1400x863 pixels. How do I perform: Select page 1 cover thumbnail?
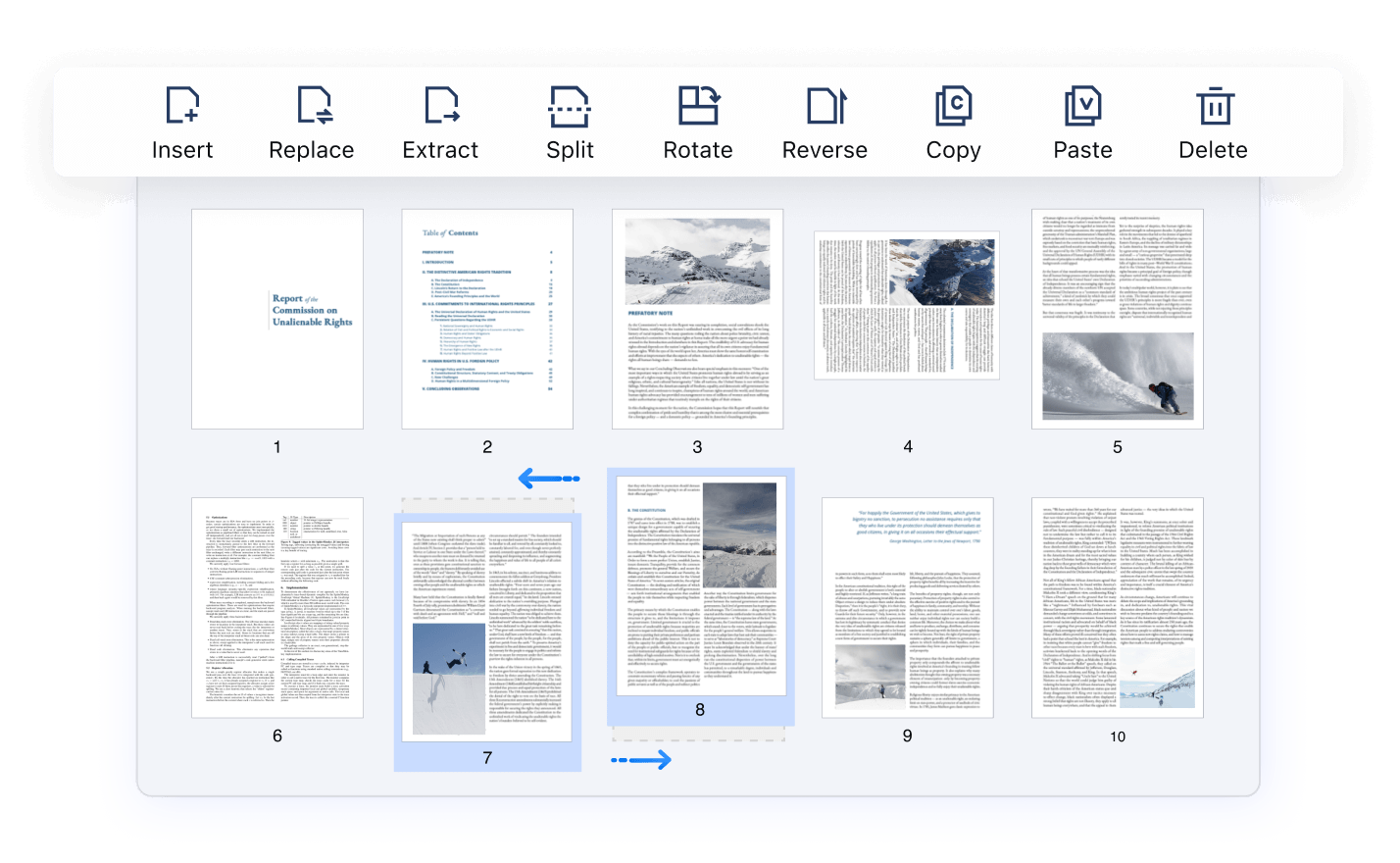coord(277,319)
